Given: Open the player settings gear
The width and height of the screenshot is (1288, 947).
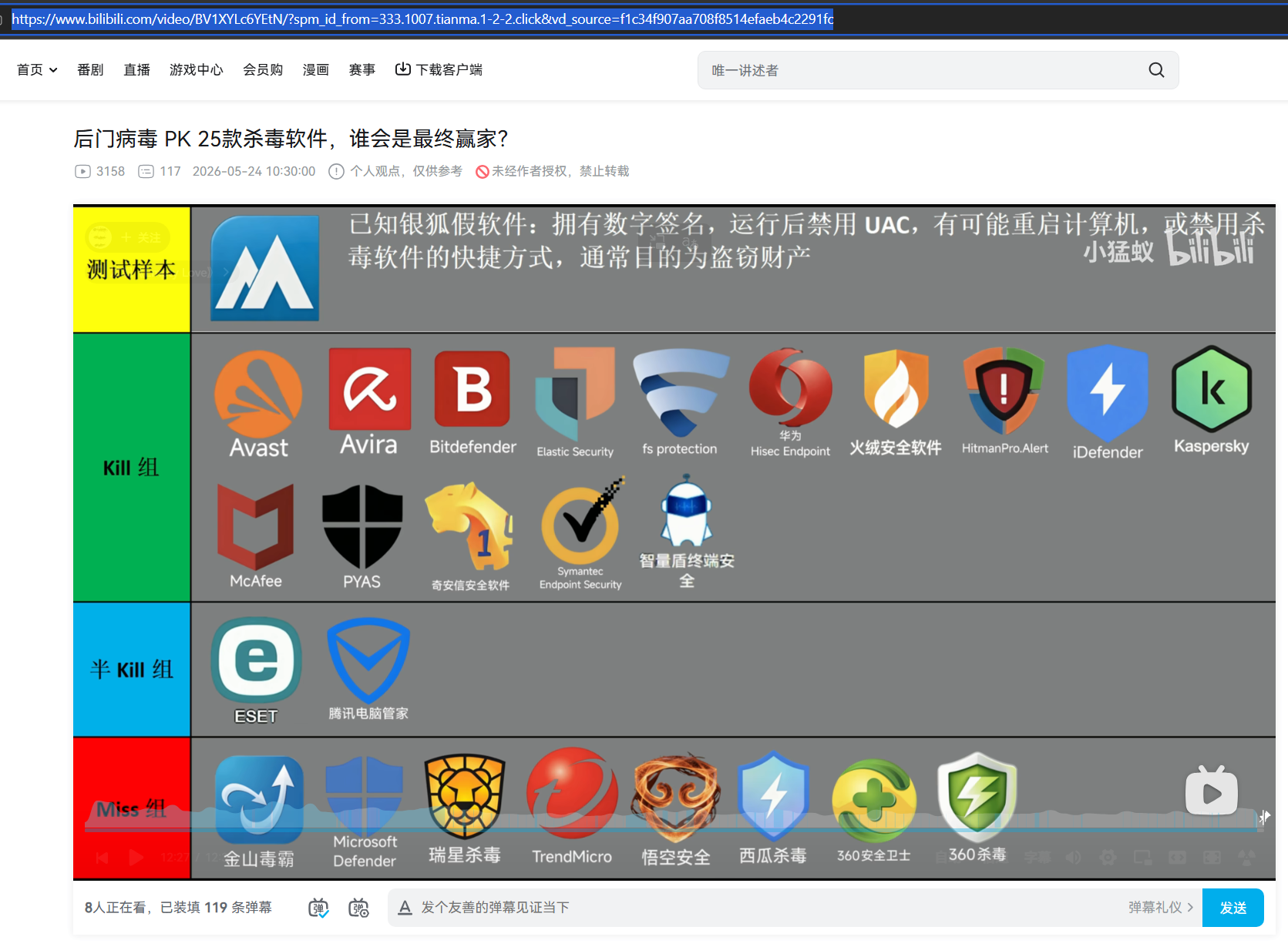Looking at the screenshot, I should (1108, 857).
